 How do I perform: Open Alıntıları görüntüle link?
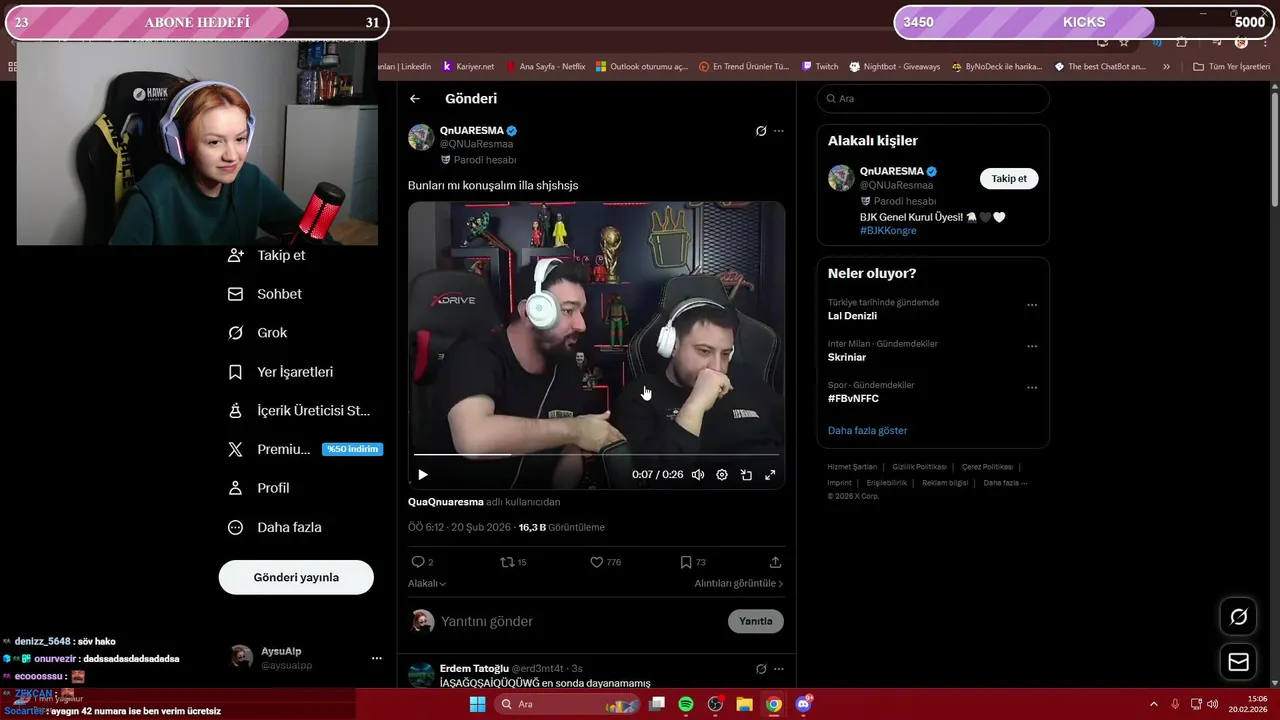pyautogui.click(x=739, y=583)
